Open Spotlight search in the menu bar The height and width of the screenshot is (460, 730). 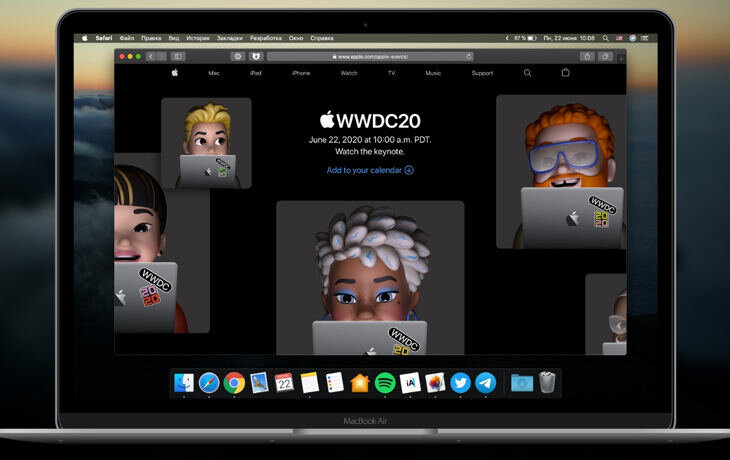pyautogui.click(x=606, y=38)
